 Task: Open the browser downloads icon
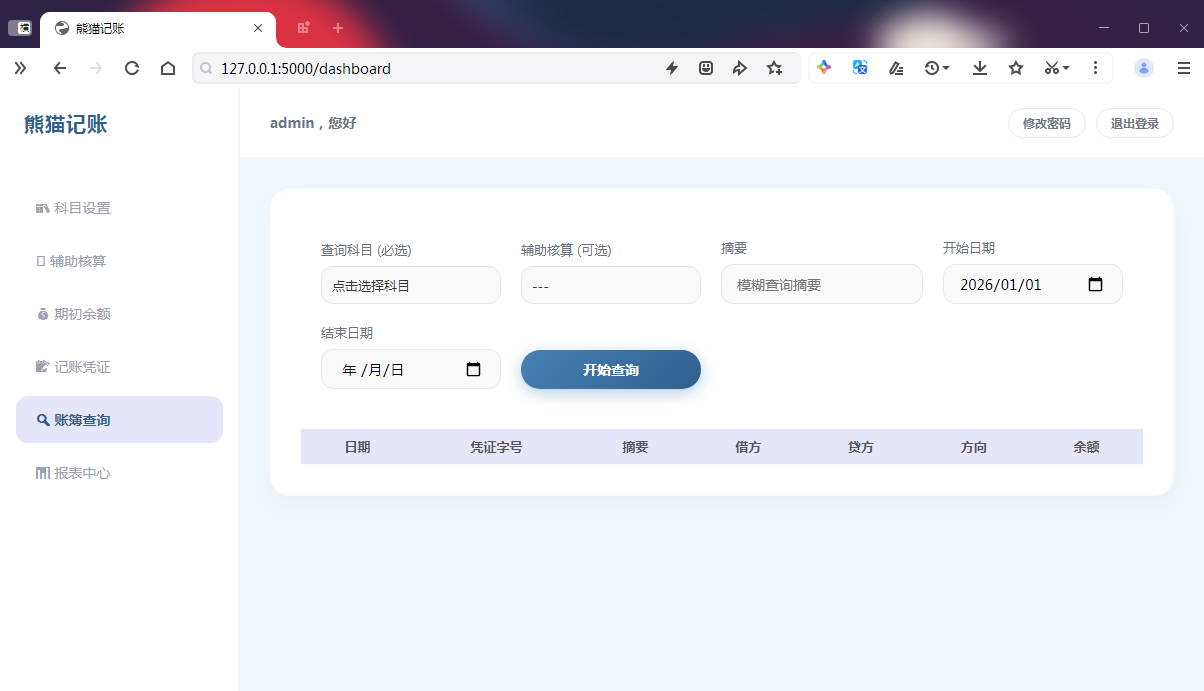(980, 68)
